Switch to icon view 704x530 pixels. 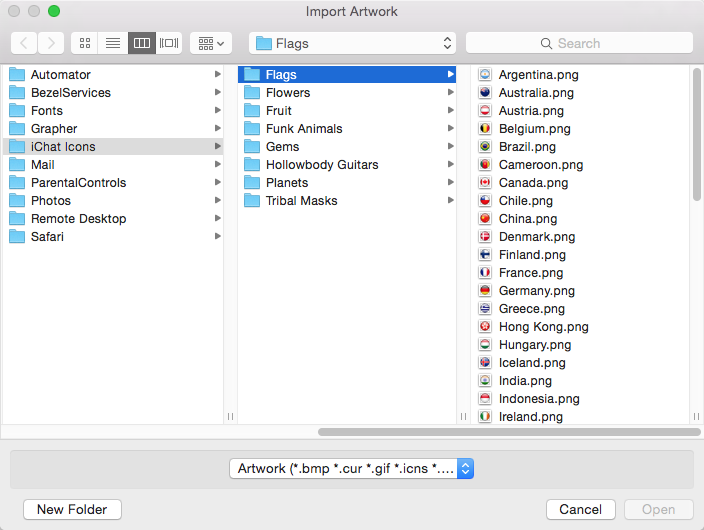[x=84, y=43]
